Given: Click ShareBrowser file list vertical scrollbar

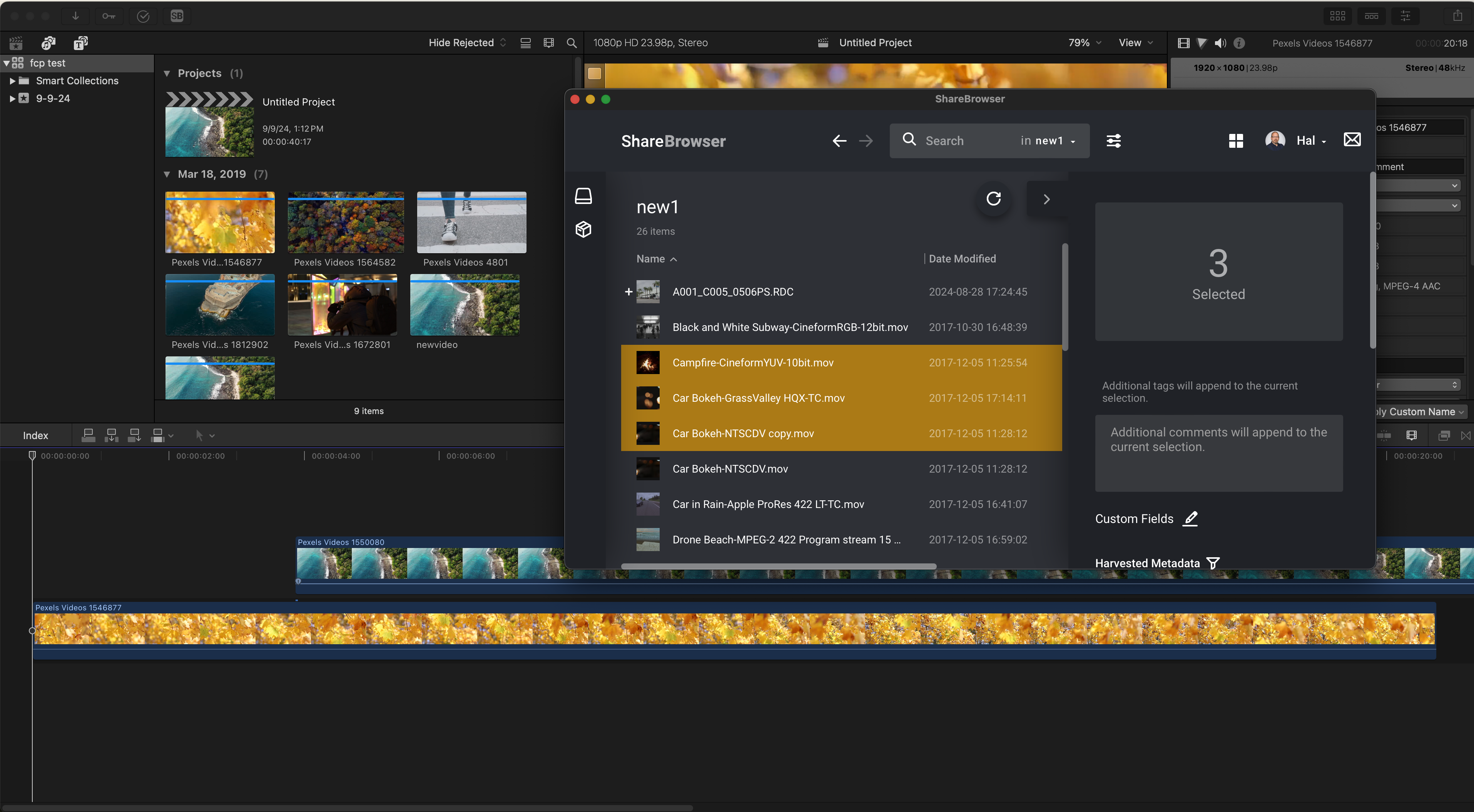Looking at the screenshot, I should pyautogui.click(x=1065, y=297).
